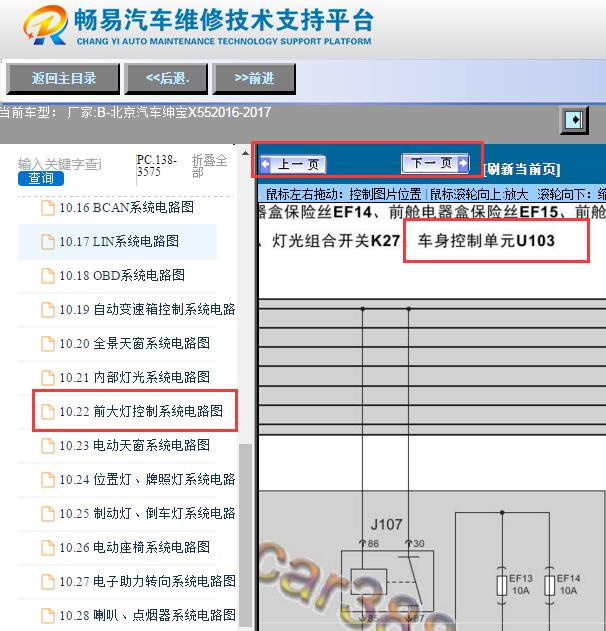Click the sidebar scrollbar up arrow
Screen dimensions: 606x631
pos(245,153)
